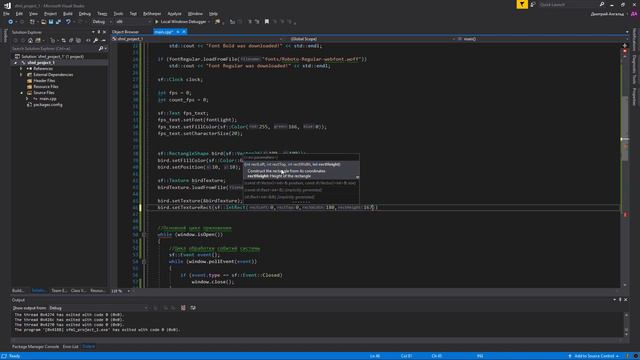Image resolution: width=640 pixels, height=360 pixels.
Task: Click the feedback icon beside Quick Launch
Action: tap(533, 4)
